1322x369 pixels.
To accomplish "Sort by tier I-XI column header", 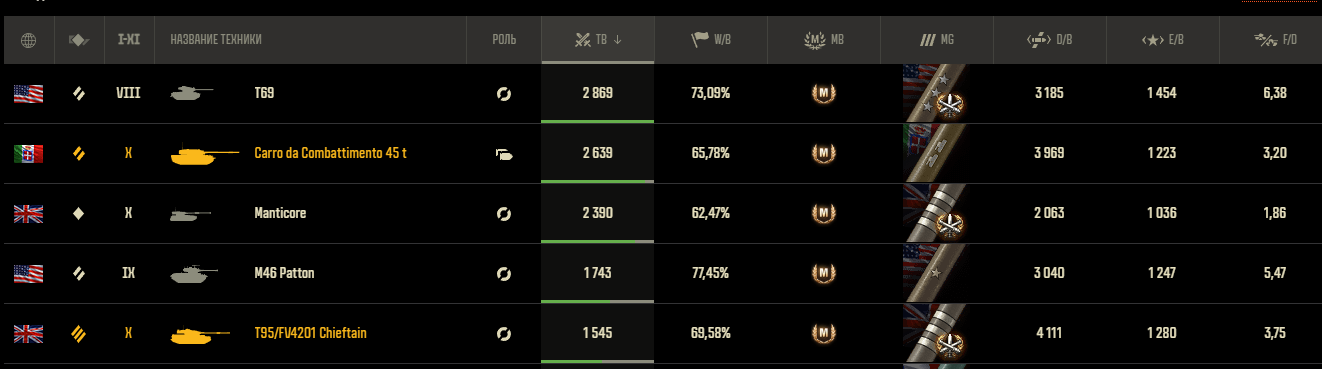I will point(128,41).
